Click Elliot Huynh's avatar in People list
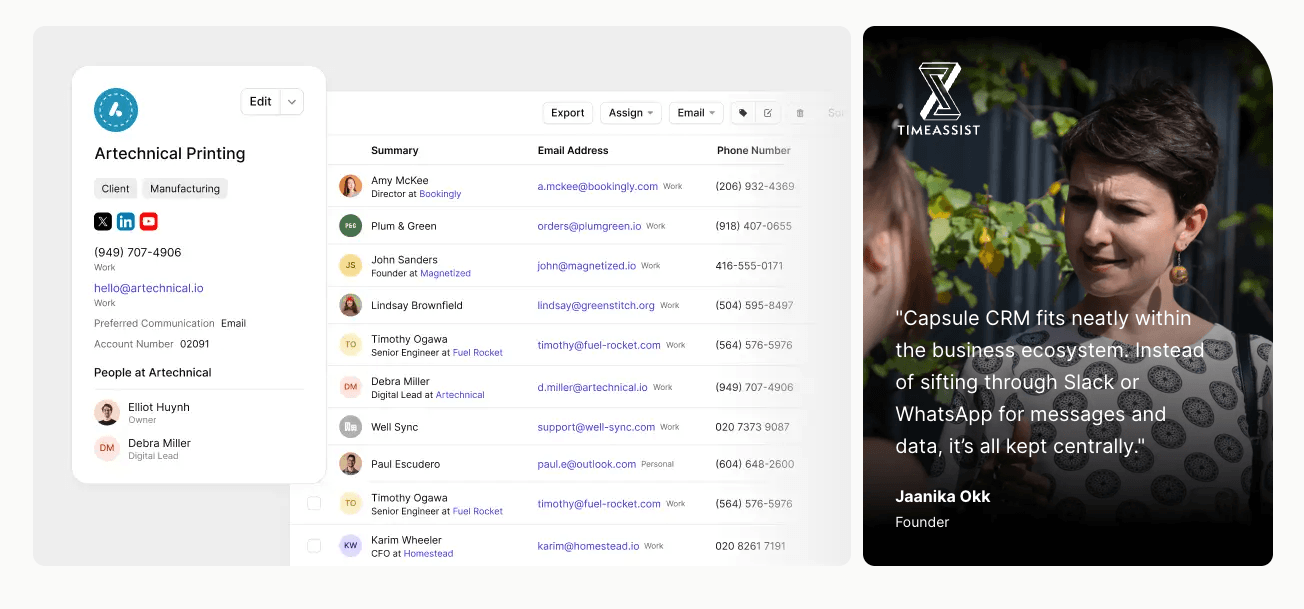The width and height of the screenshot is (1304, 609). click(107, 413)
